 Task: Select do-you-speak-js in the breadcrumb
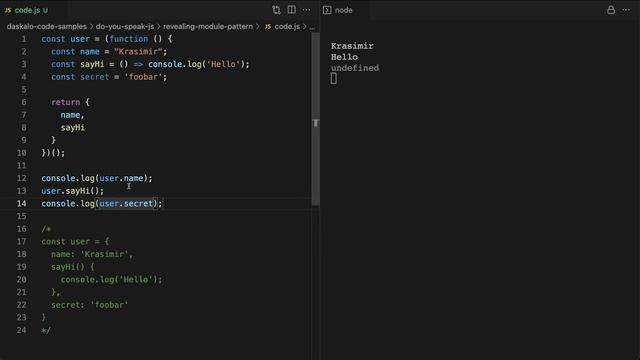coord(125,27)
